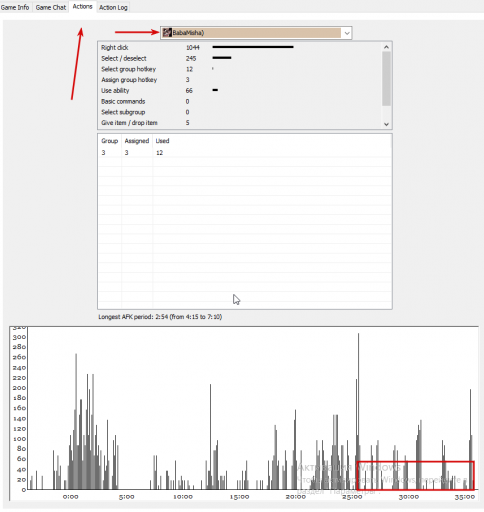
Task: Click the 5:00 timeline label
Action: pyautogui.click(x=127, y=497)
